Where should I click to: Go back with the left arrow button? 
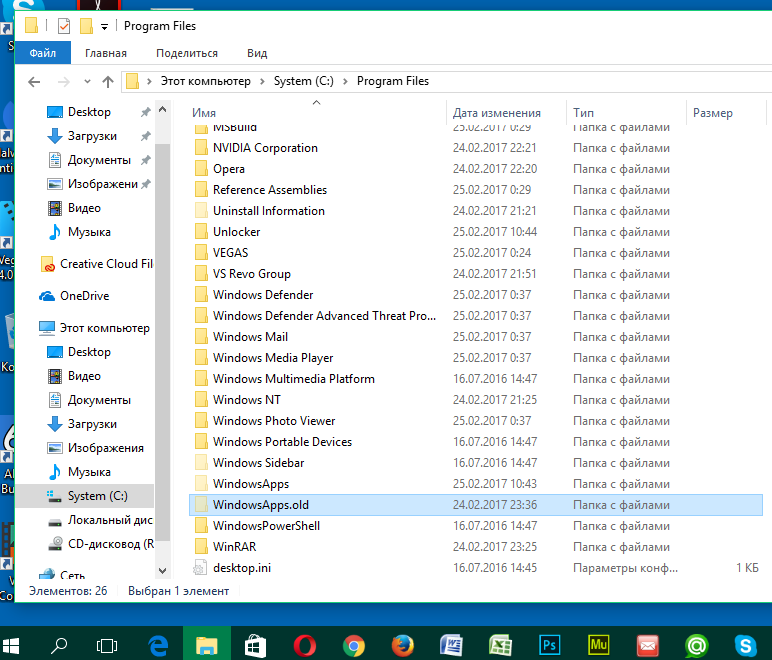(34, 82)
